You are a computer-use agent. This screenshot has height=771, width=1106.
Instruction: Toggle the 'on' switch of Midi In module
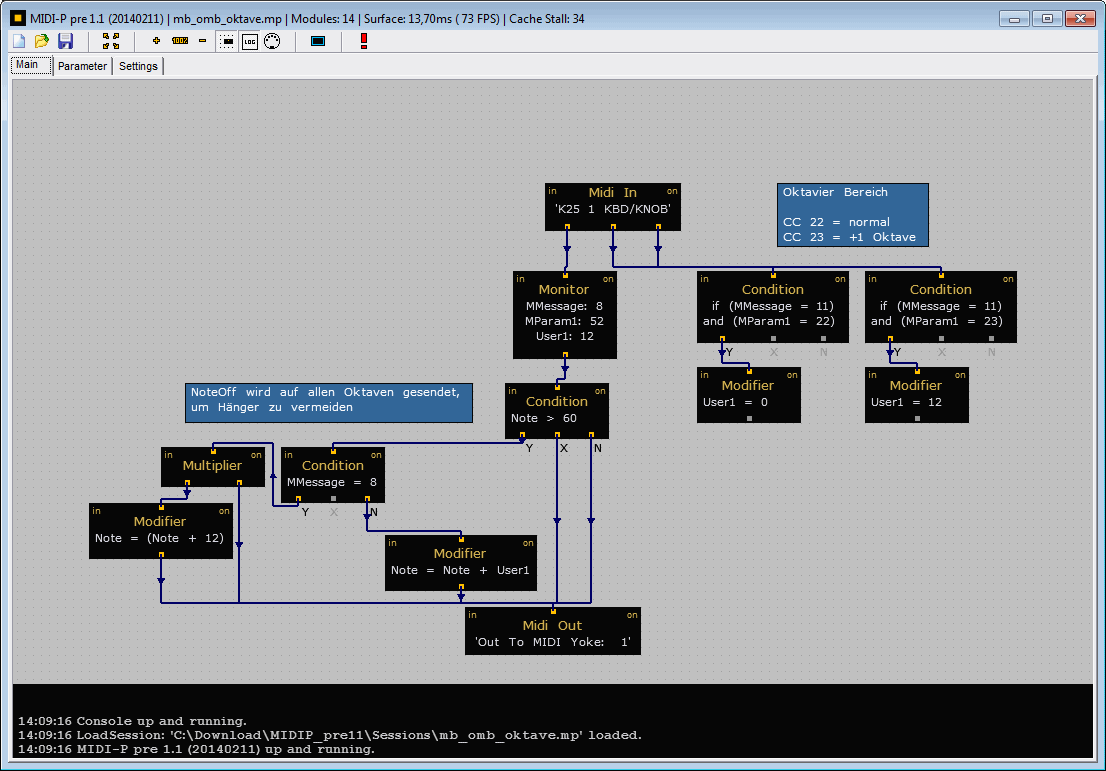pyautogui.click(x=672, y=191)
